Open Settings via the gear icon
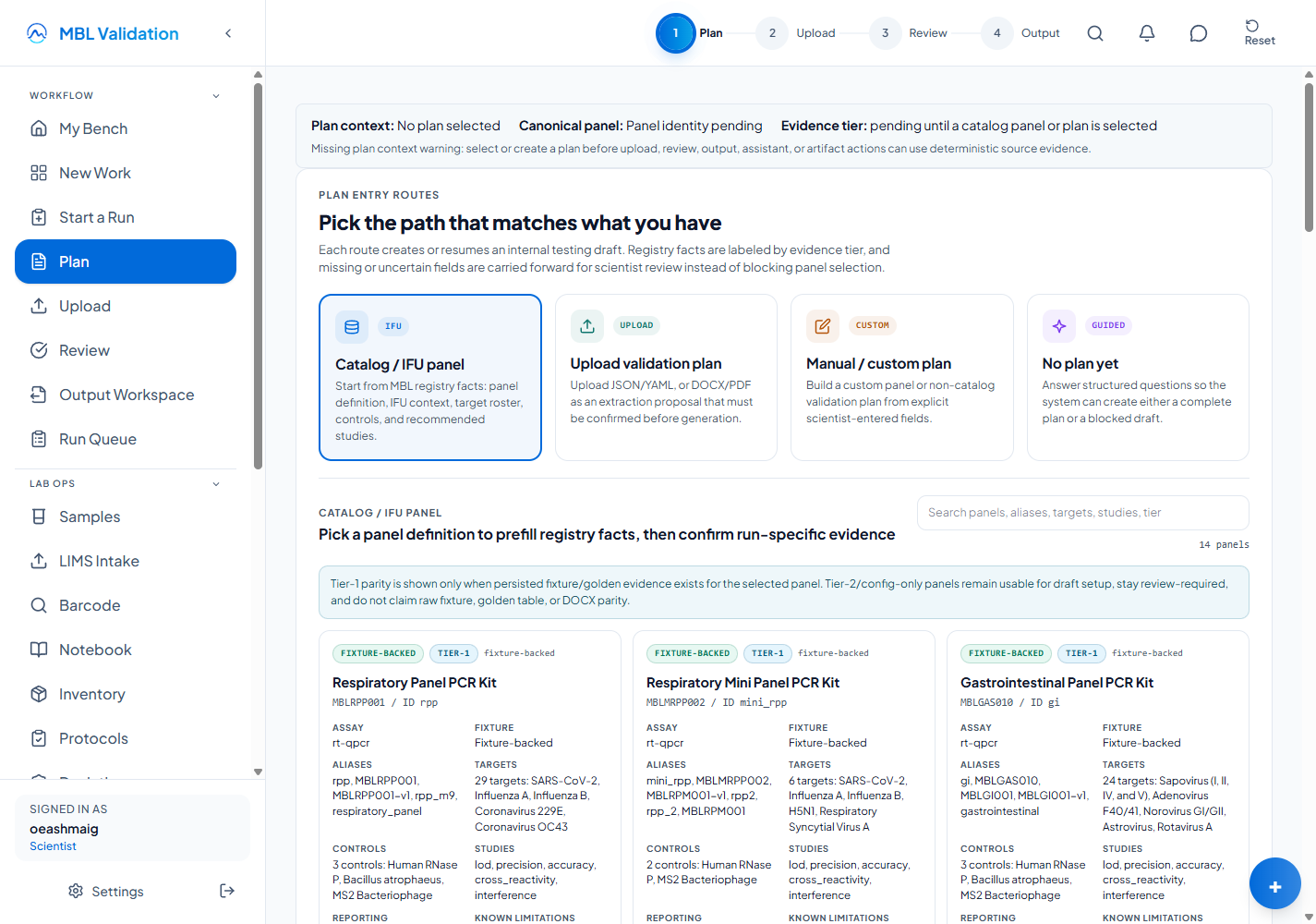This screenshot has height=924, width=1316. point(76,891)
